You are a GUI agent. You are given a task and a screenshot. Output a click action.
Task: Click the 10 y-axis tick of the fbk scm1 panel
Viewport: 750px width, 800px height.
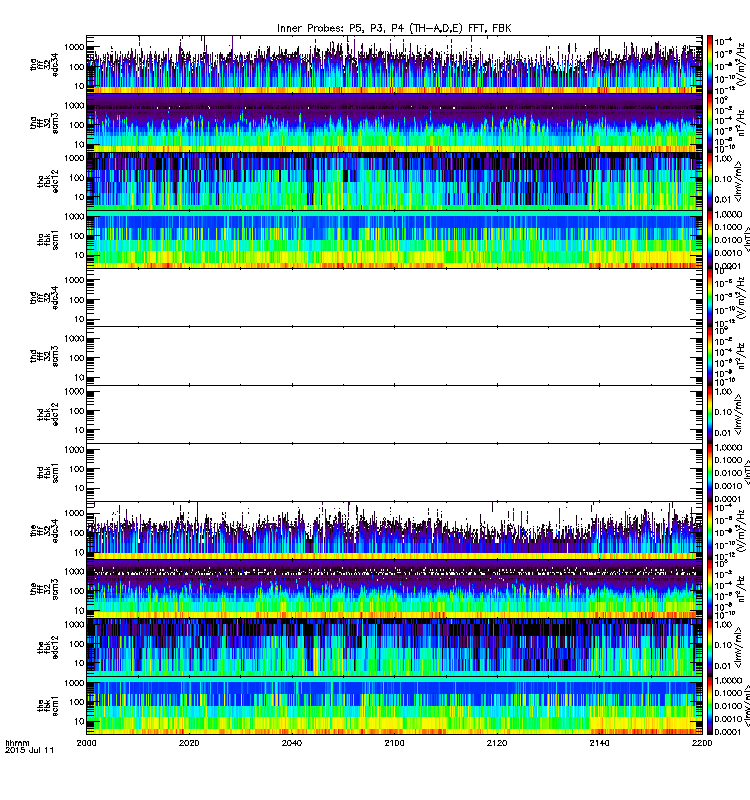point(79,721)
